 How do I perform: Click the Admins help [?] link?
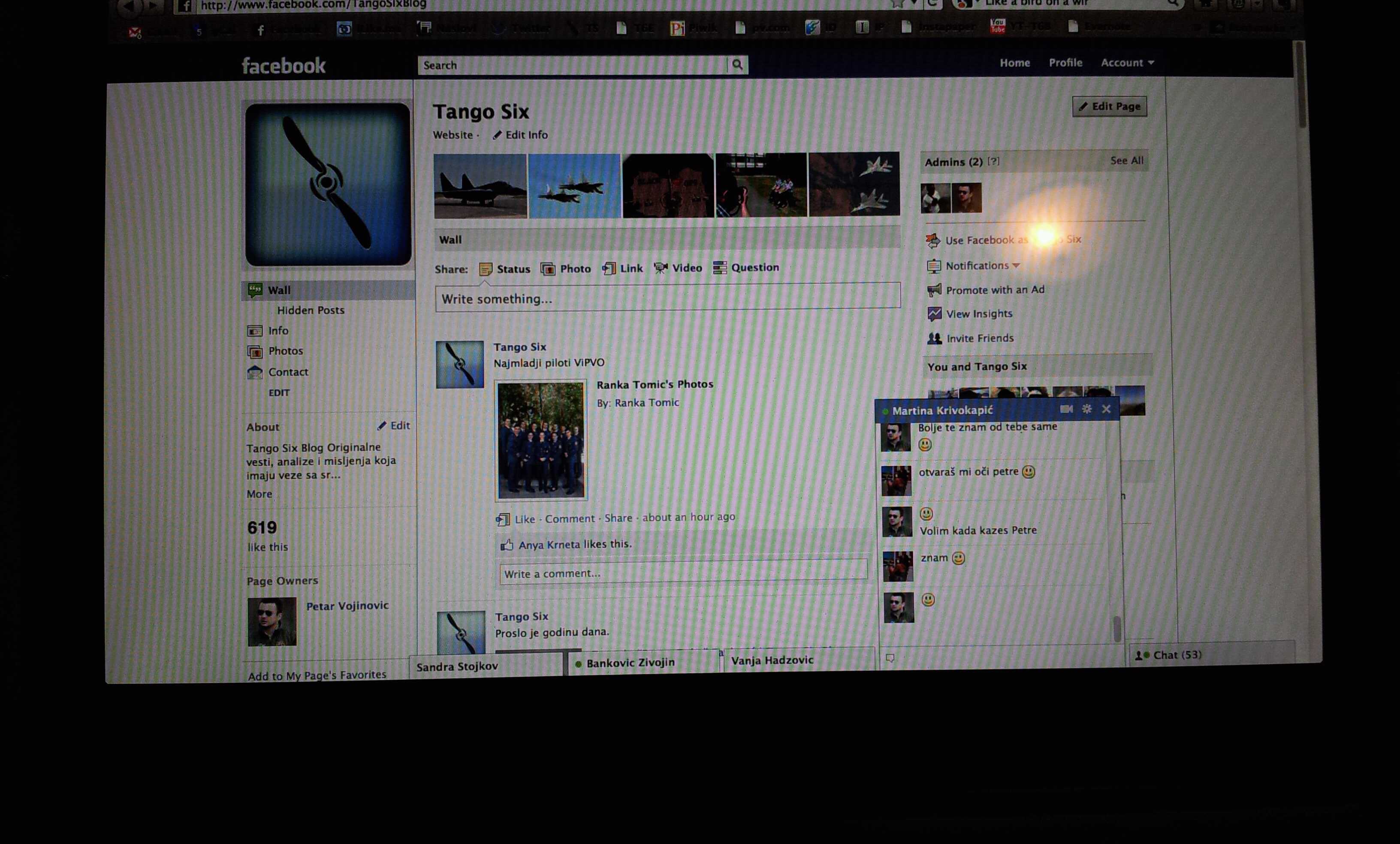click(993, 161)
